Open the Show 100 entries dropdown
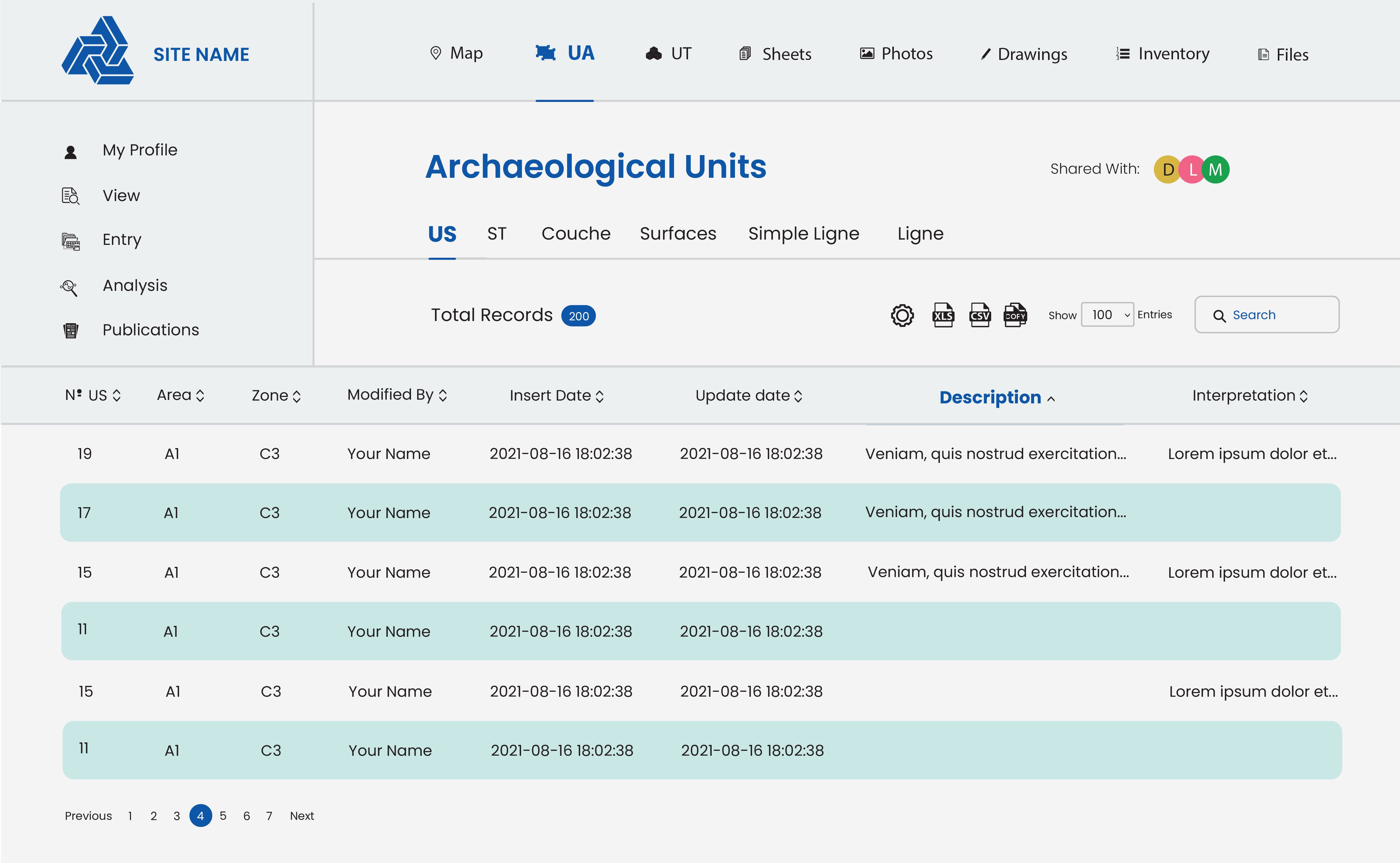Screen dimensions: 1400x863 (x=1107, y=315)
